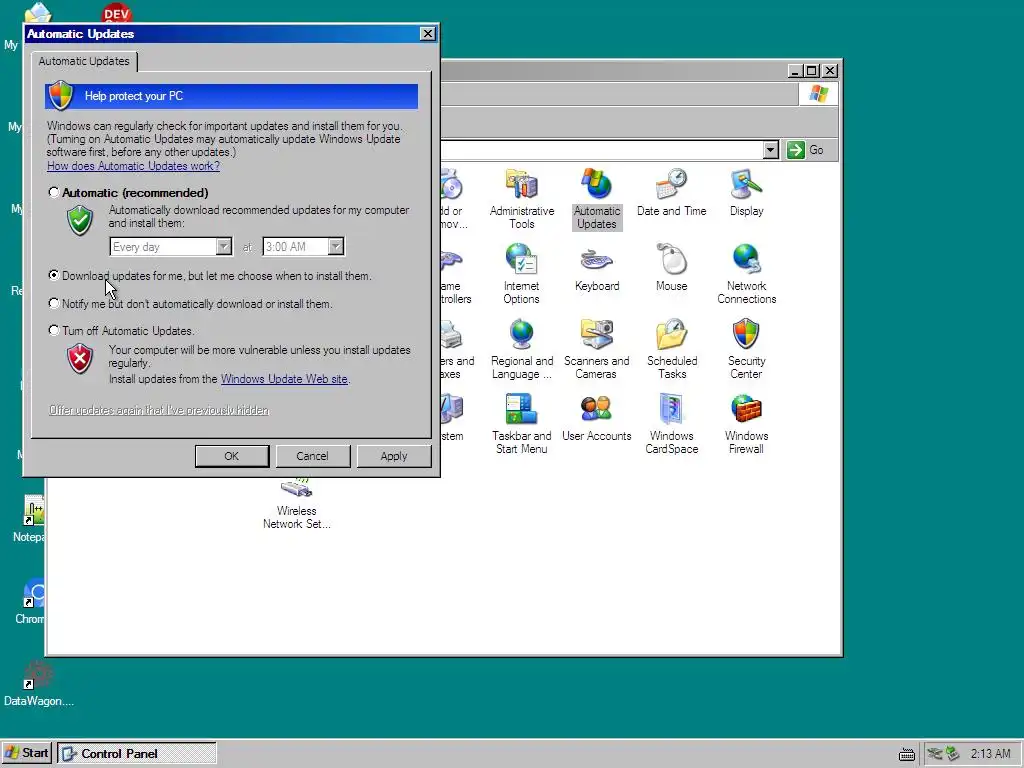The width and height of the screenshot is (1024, 768).
Task: Open the Windows Update Web site link
Action: click(x=284, y=379)
